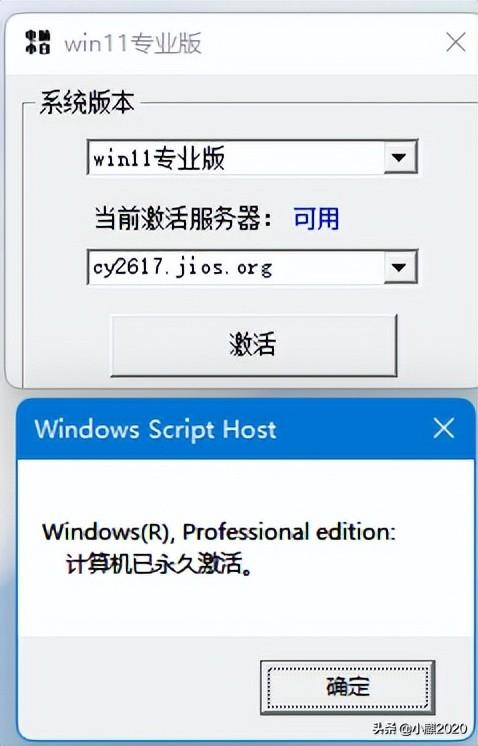The image size is (478, 746).
Task: Expand the system version dropdown arrow
Action: point(400,157)
